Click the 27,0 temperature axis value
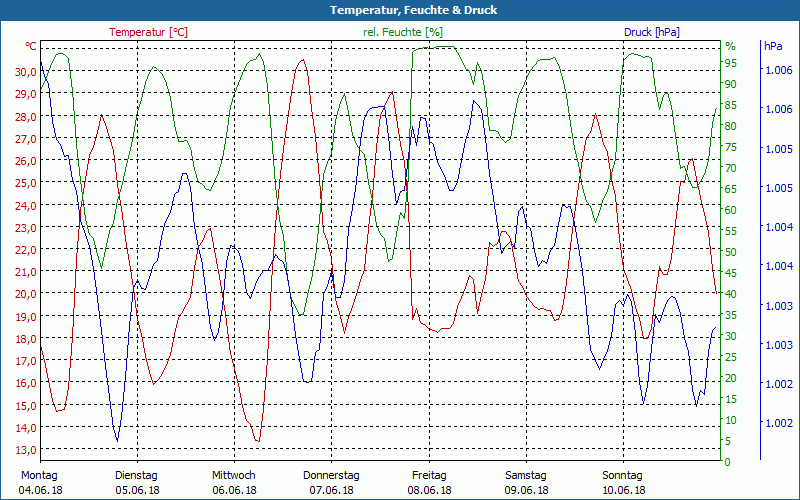Viewport: 800px width, 500px height. 26,139
